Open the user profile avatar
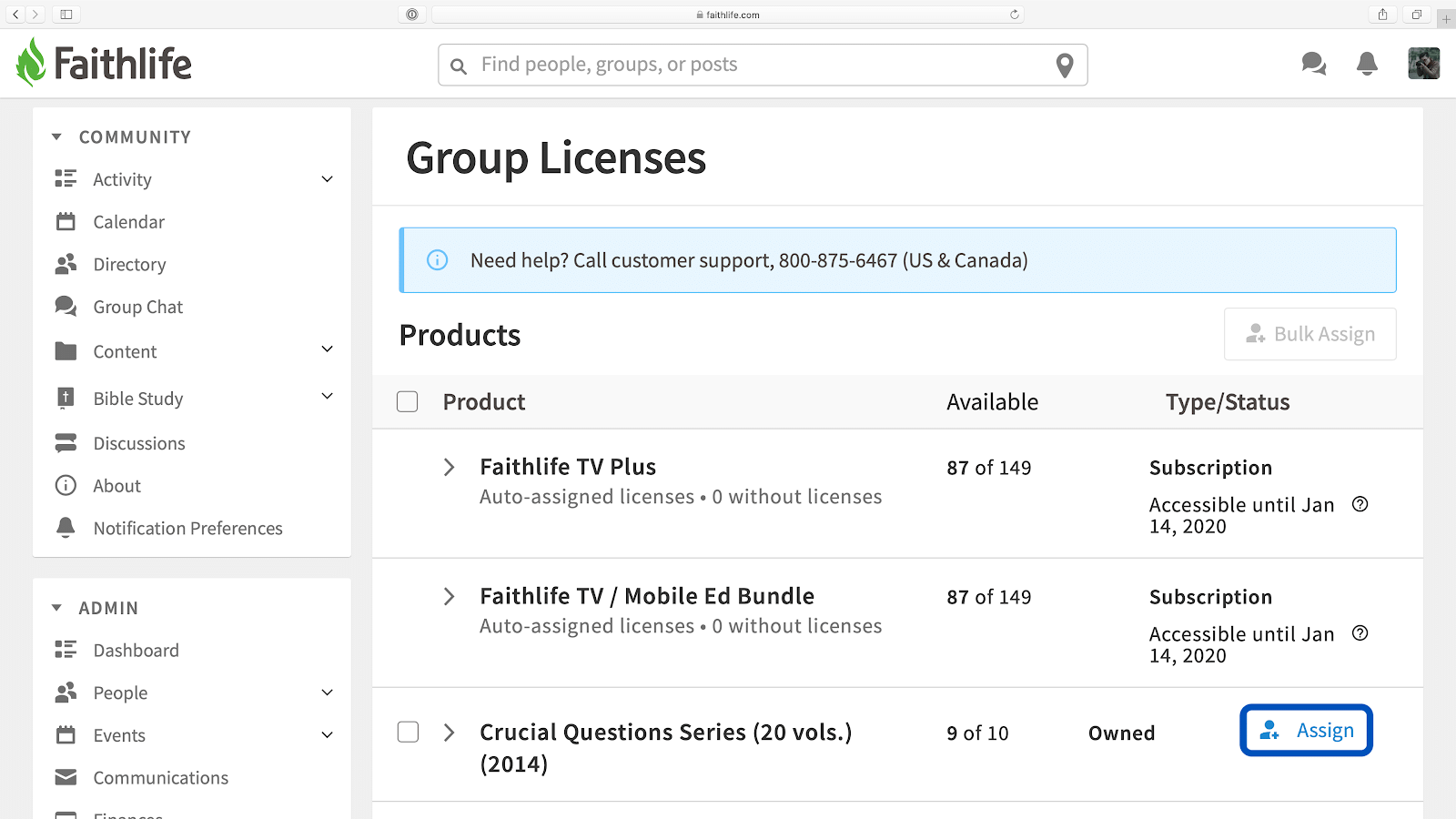The image size is (1456, 819). click(1423, 64)
